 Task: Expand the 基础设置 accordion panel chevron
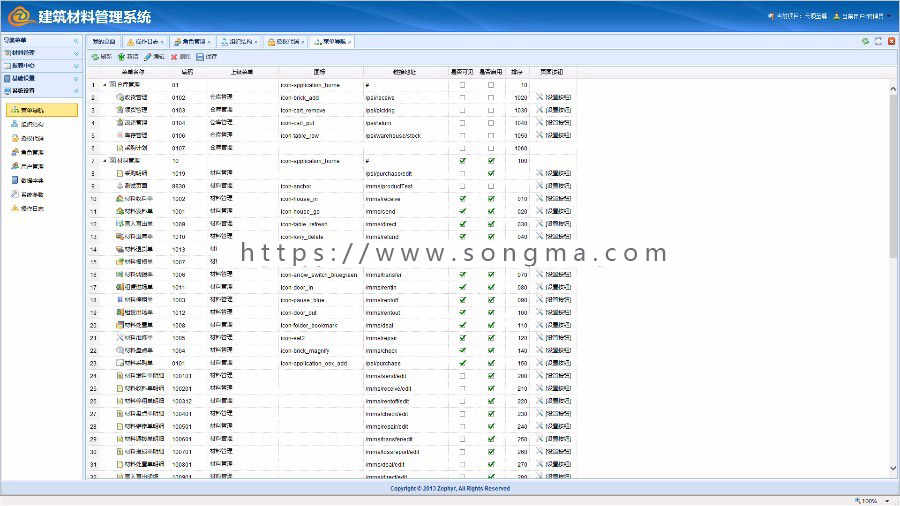76,79
